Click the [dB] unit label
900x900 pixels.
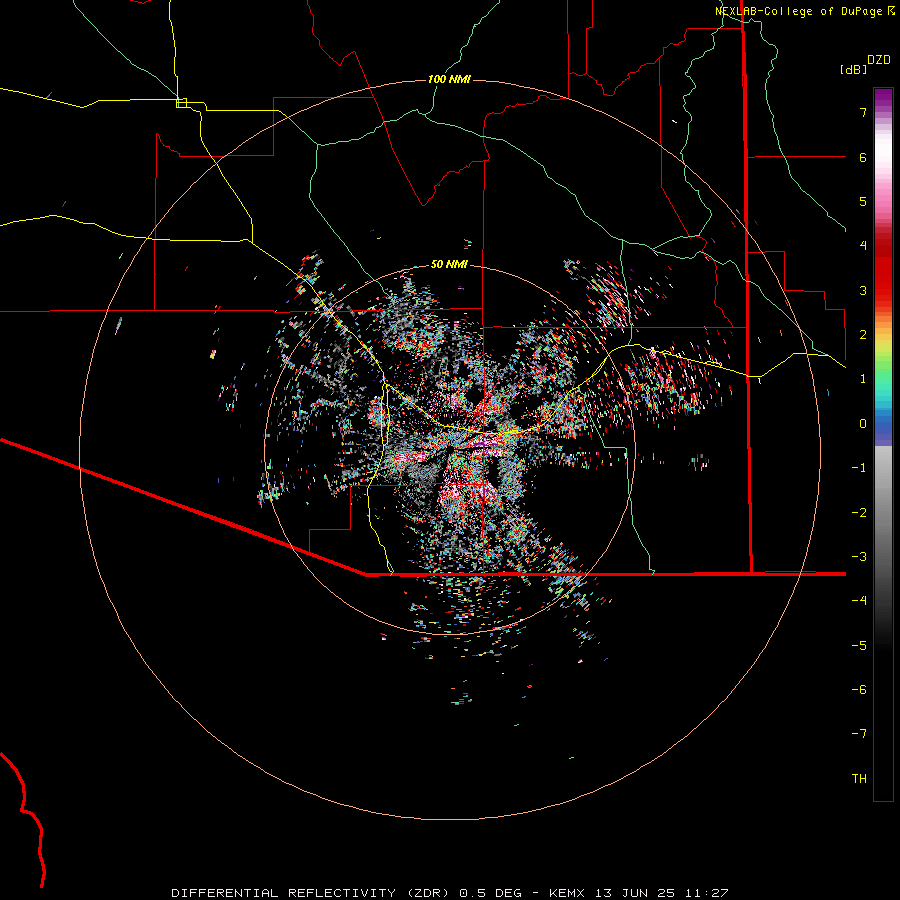853,69
